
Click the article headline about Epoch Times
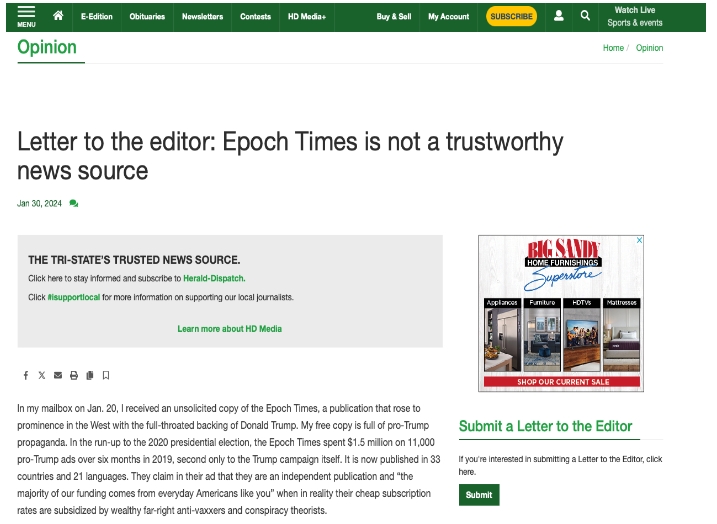(290, 156)
